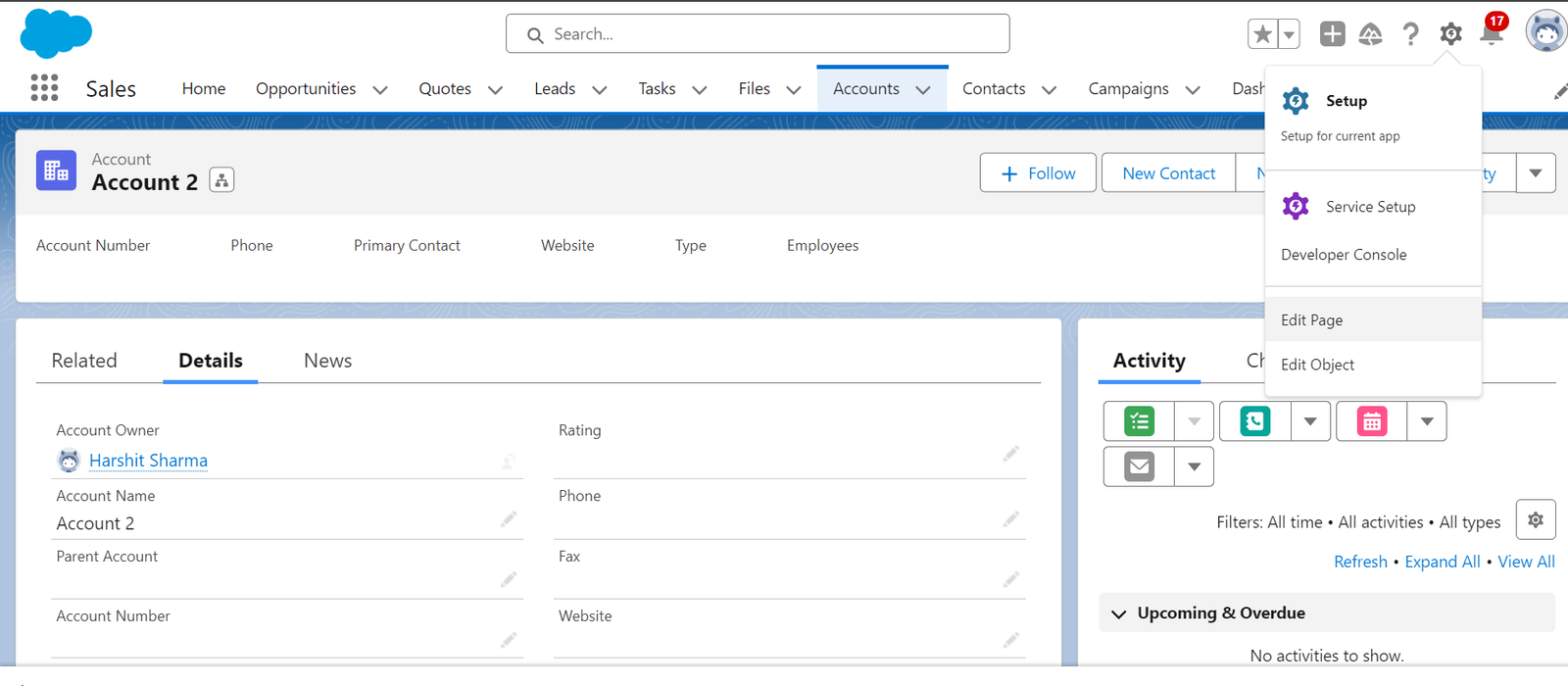Click the account hierarchy icon
The image size is (1568, 686).
coord(221,181)
